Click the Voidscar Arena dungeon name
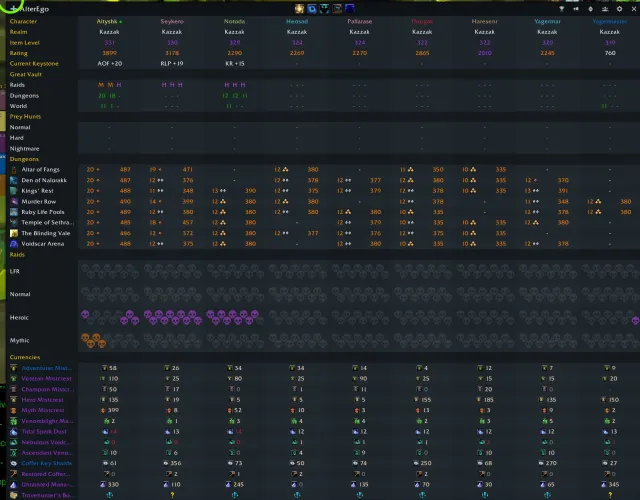The width and height of the screenshot is (640, 500). tap(43, 244)
